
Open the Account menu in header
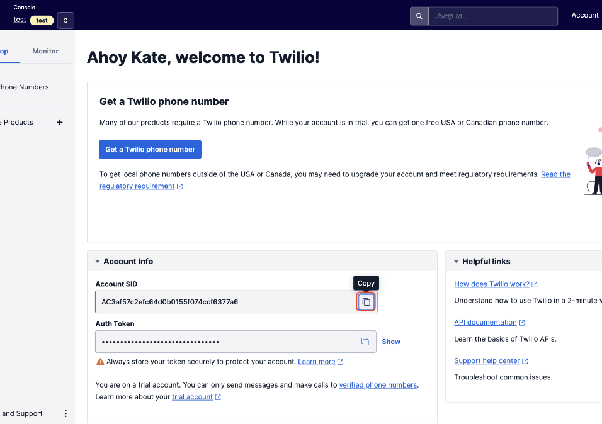tap(585, 15)
